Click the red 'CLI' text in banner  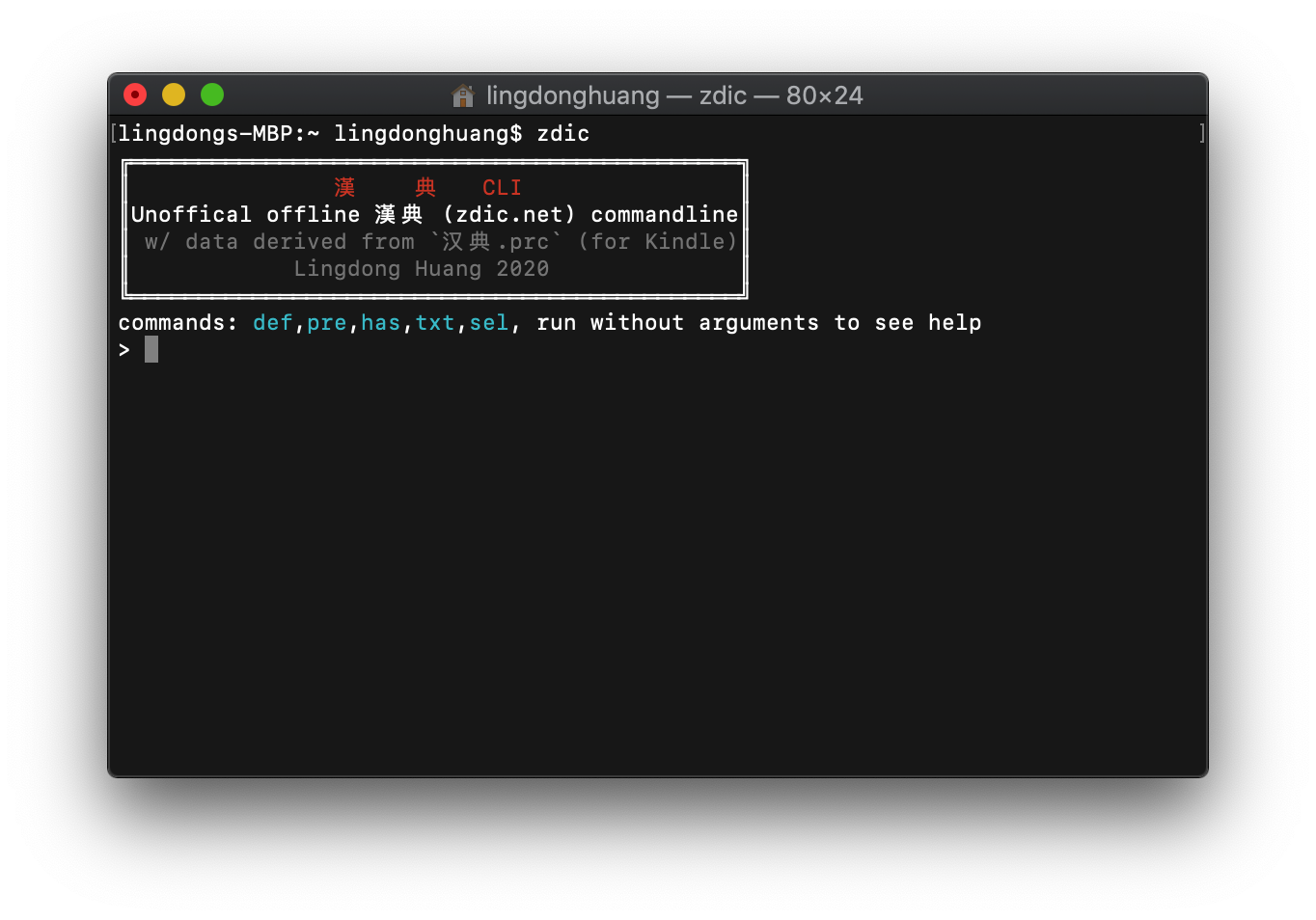pos(502,187)
